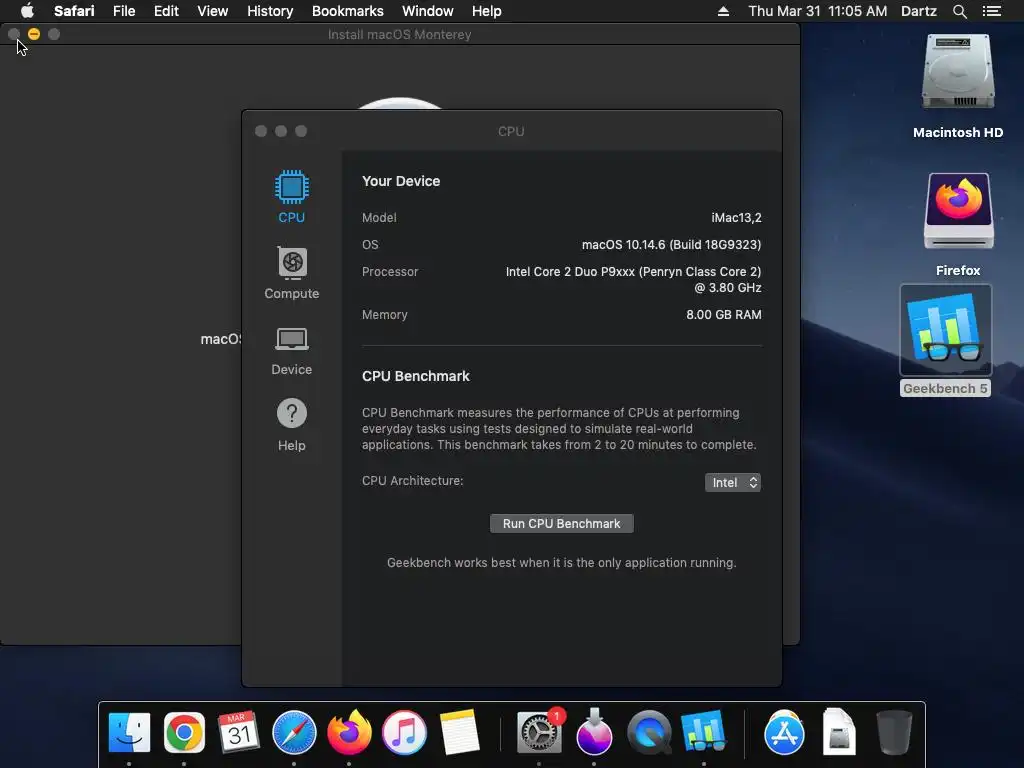1024x768 pixels.
Task: Select Geekbench 5 desktop icon
Action: tap(946, 340)
